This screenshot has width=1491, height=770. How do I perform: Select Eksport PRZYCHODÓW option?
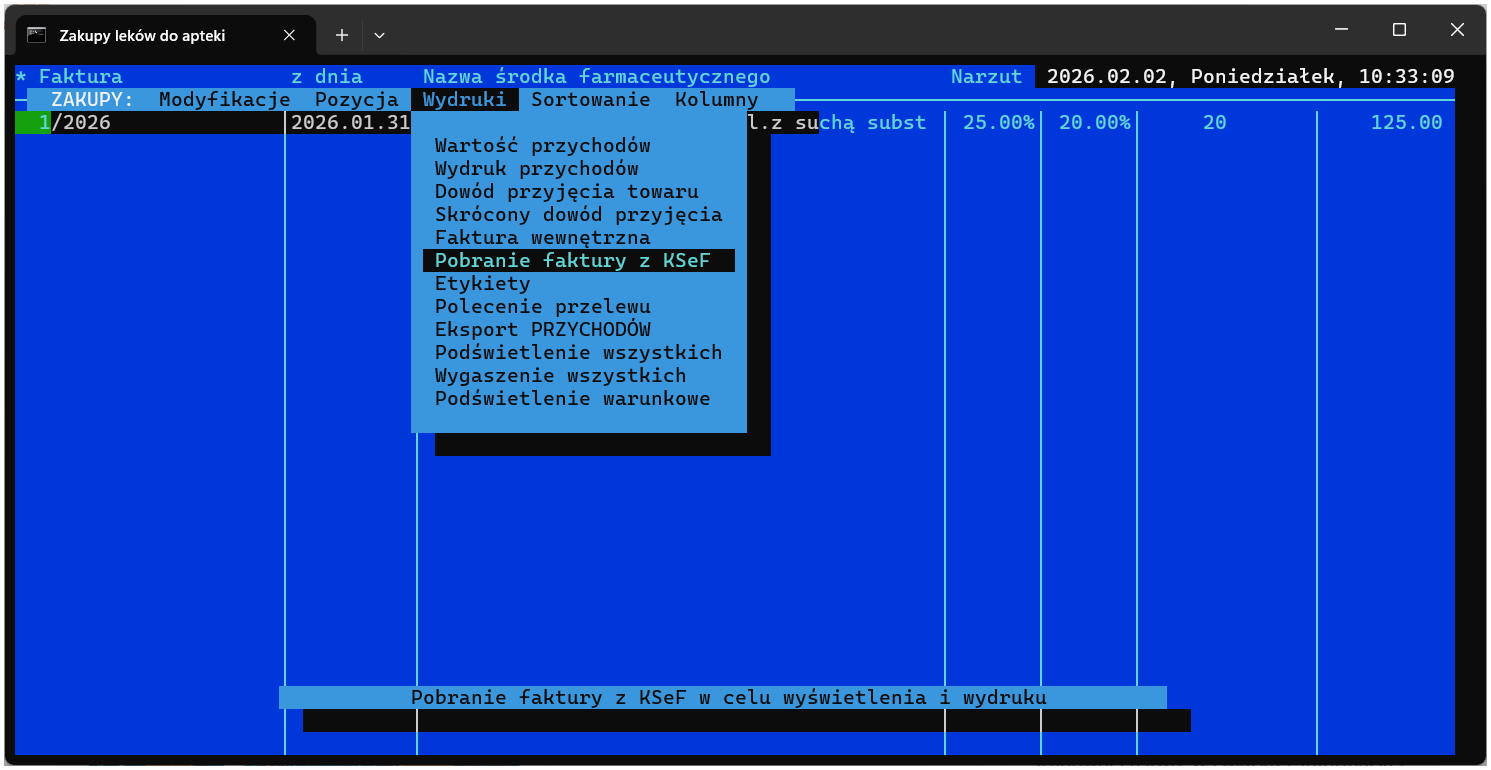[x=543, y=330]
